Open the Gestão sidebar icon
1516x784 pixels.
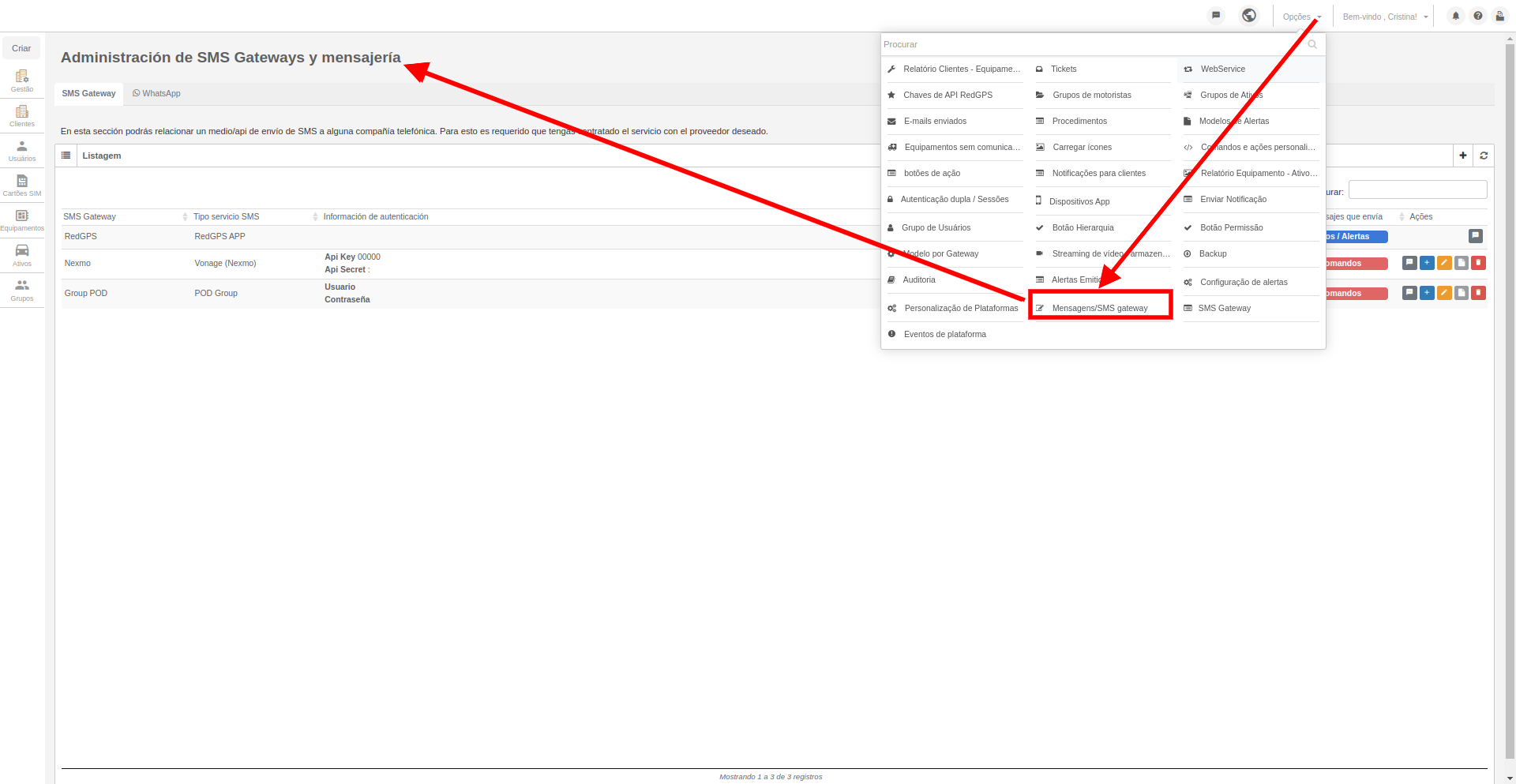(22, 81)
